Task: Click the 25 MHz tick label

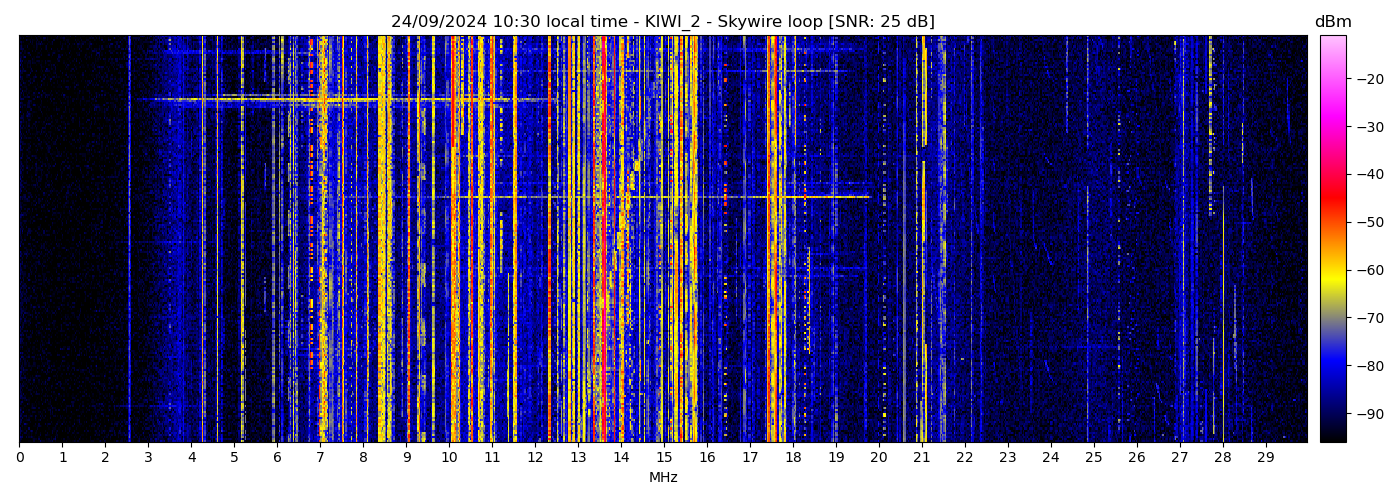Action: 1093,458
